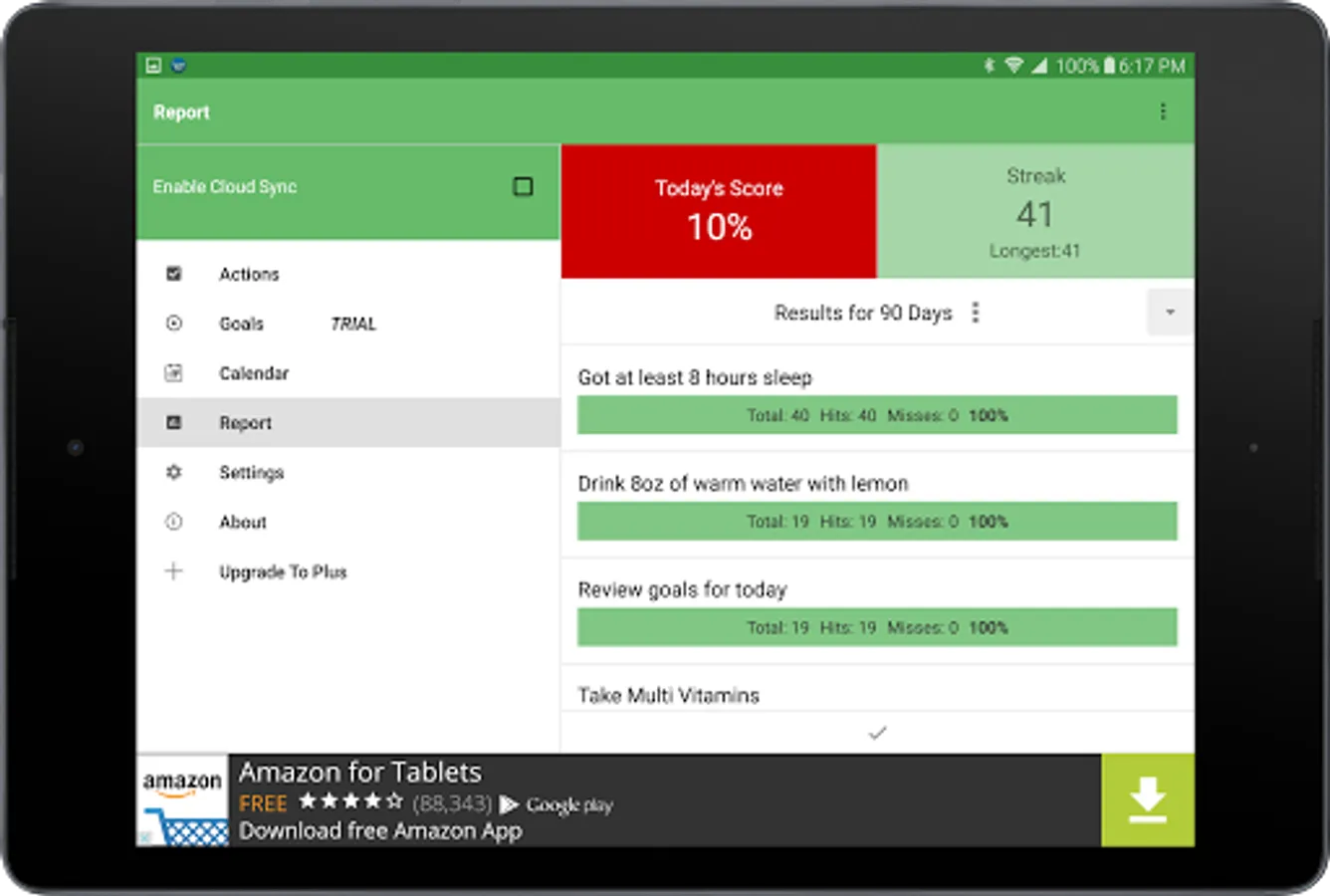Tap the Report title in the app bar
1330x896 pixels.
click(x=181, y=112)
